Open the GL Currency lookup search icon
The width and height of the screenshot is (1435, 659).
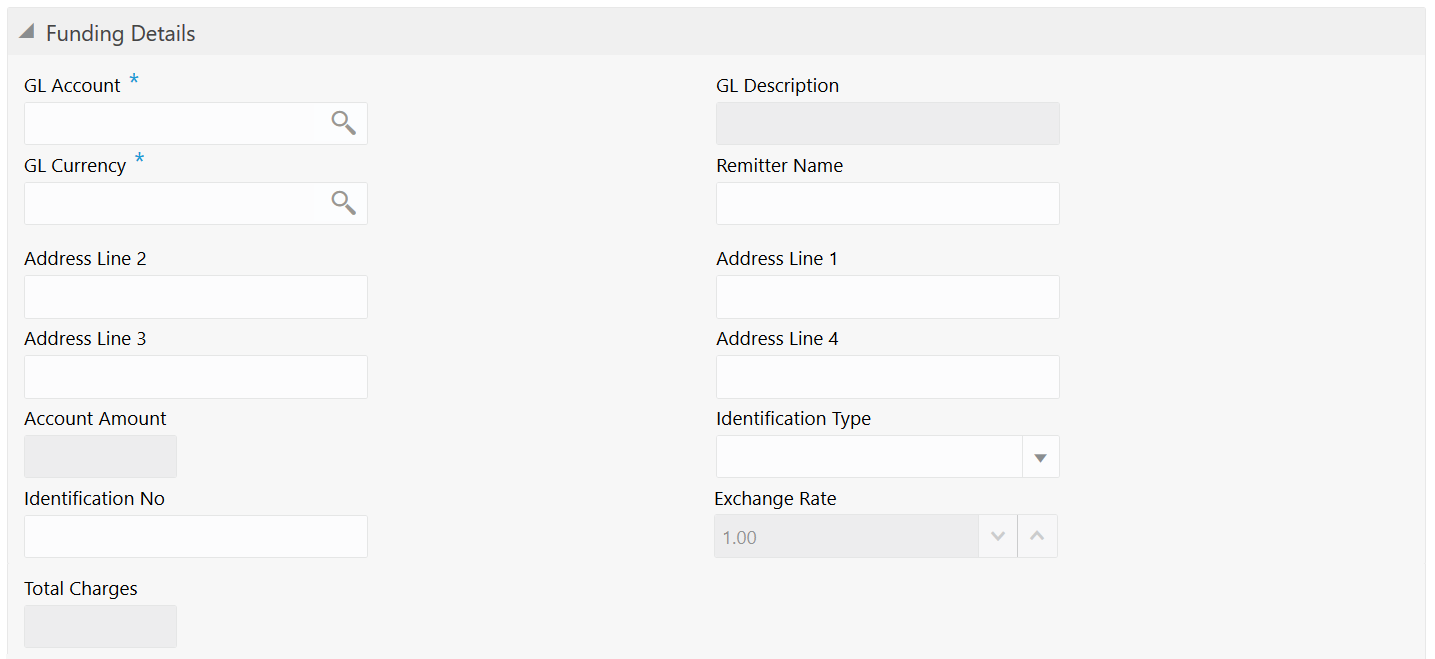[343, 203]
